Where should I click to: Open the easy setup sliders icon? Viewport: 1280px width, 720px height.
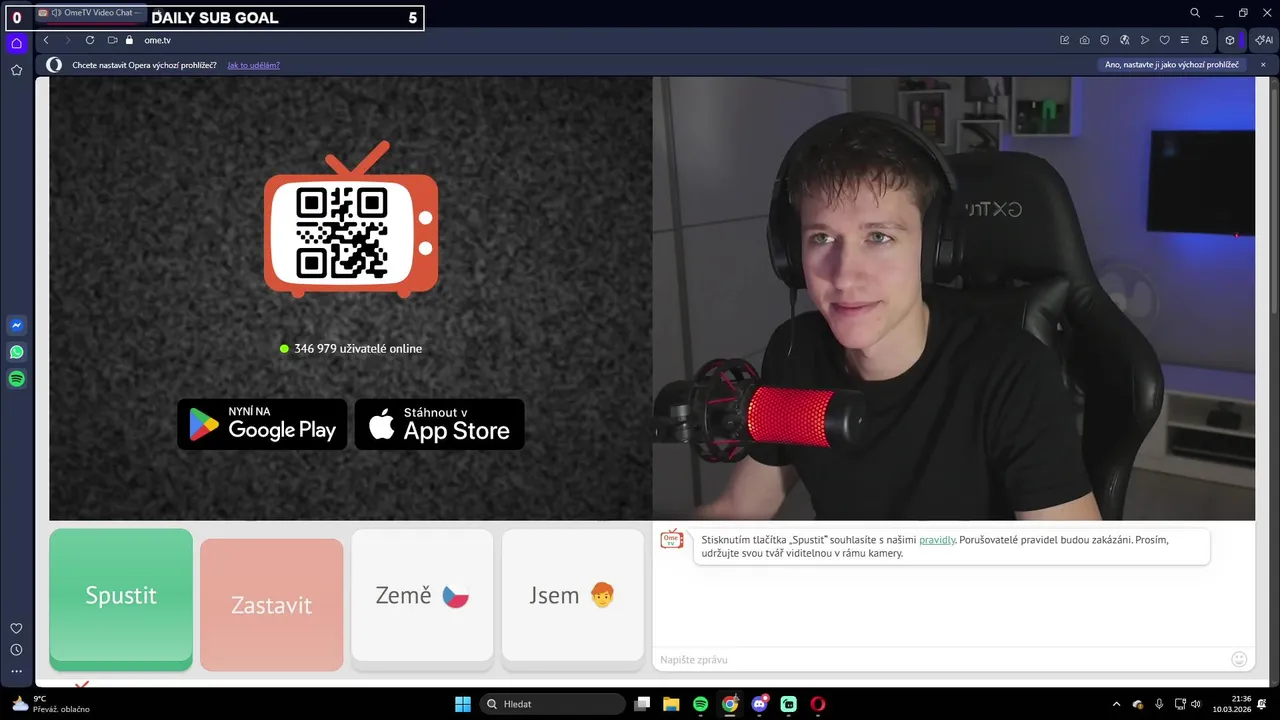point(1185,40)
